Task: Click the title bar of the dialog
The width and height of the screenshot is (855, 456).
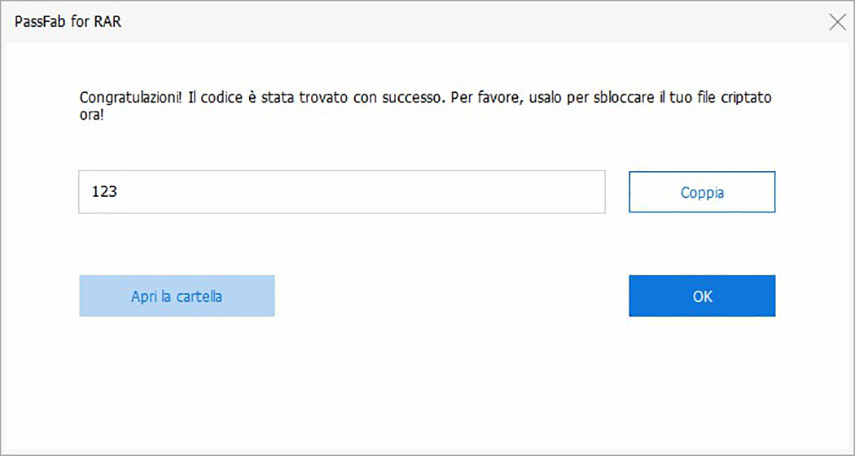Action: (400, 22)
